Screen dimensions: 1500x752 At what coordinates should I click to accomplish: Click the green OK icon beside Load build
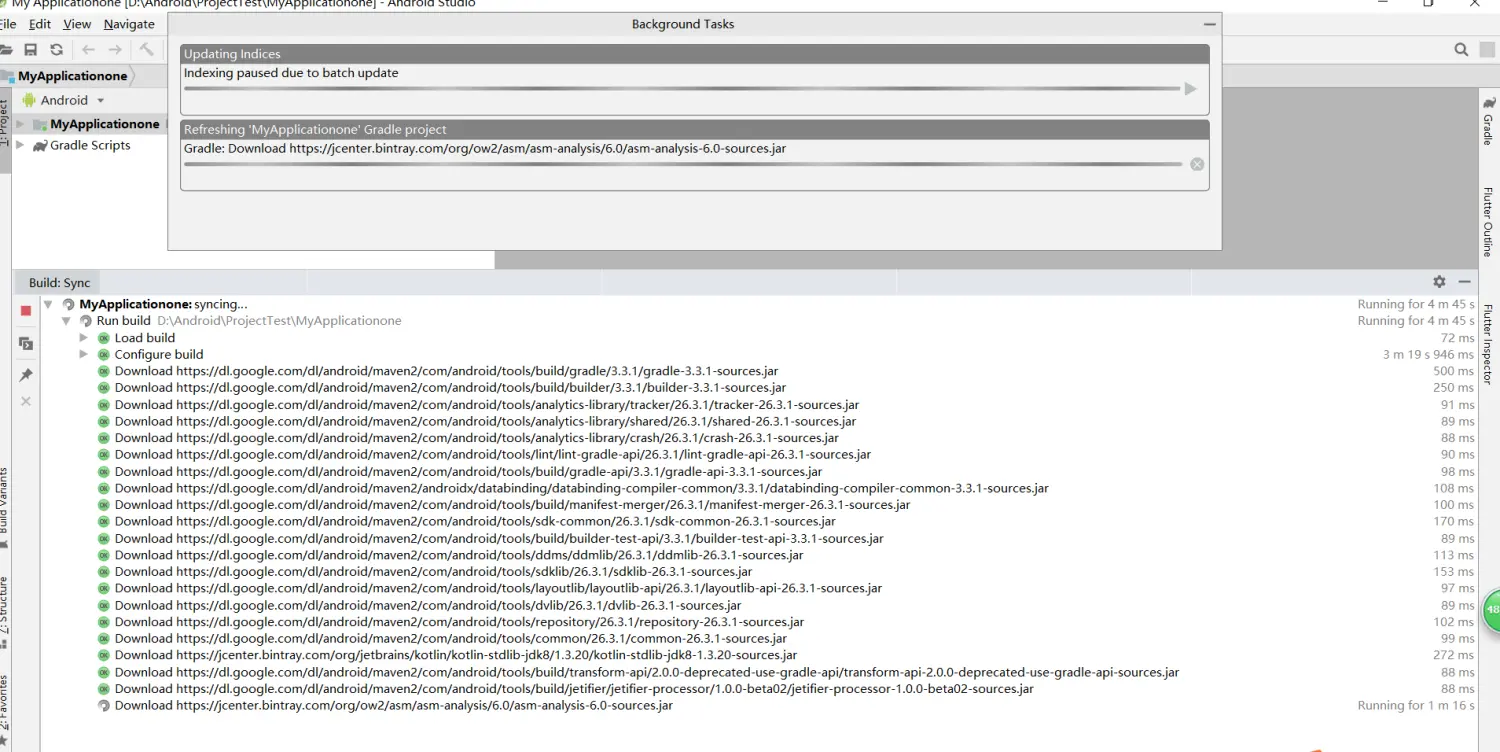click(104, 338)
